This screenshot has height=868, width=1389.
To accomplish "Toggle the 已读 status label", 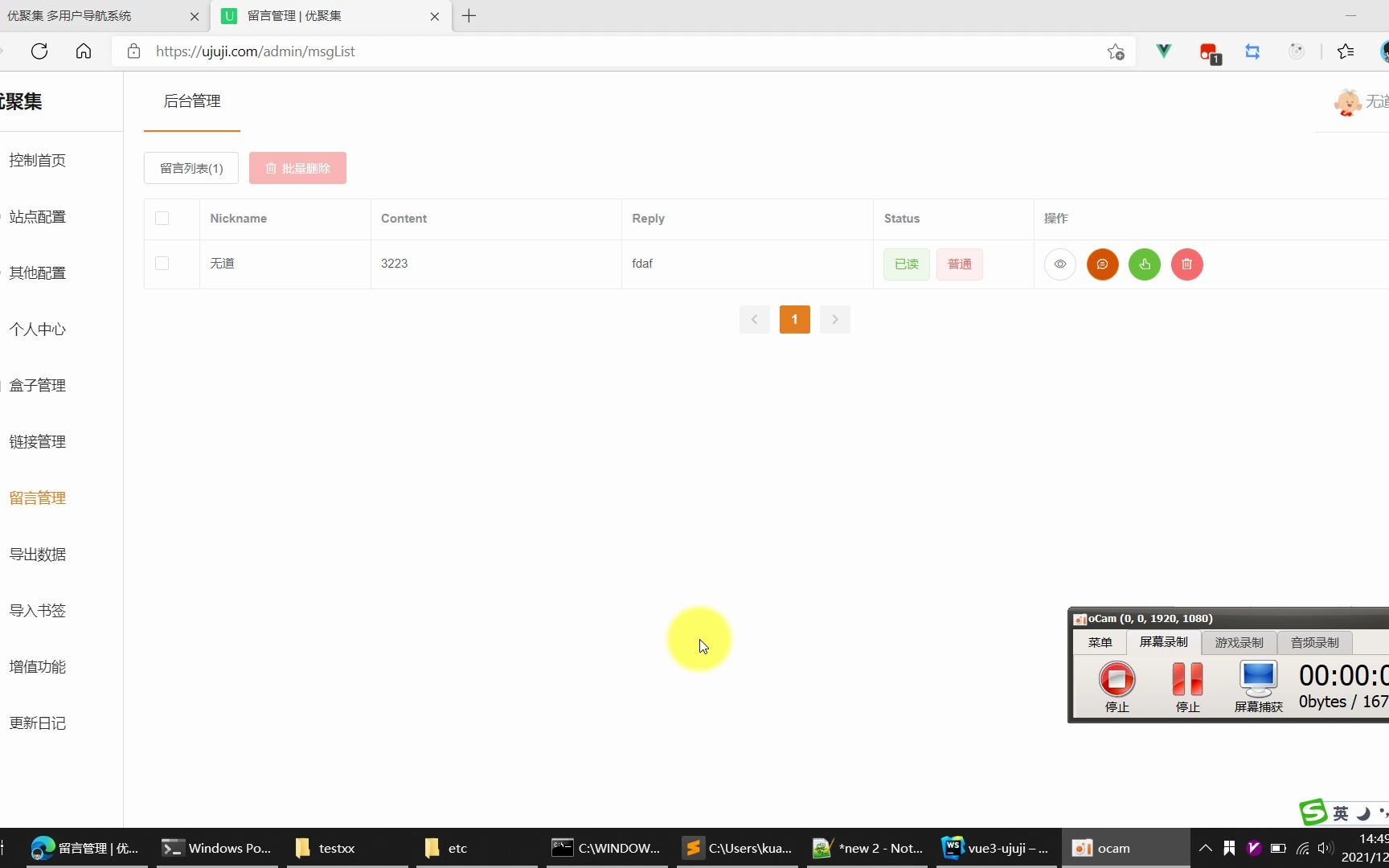I will 906,264.
